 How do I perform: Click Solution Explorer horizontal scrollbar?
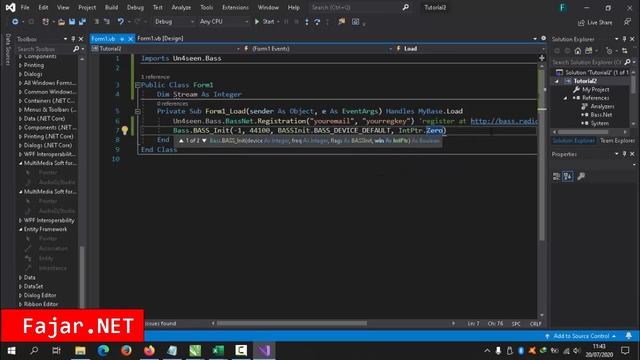[583, 132]
